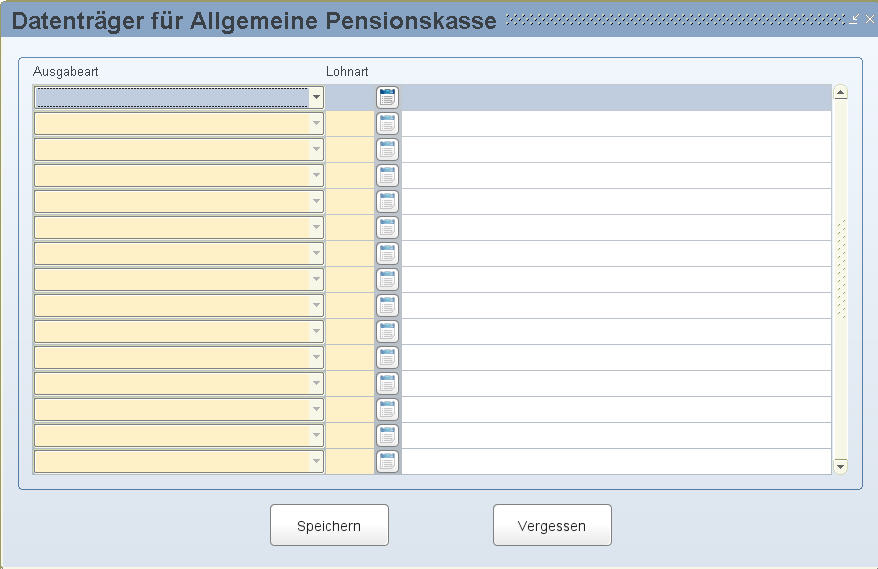Open the Ausgabeart dropdown in the last row
The height and width of the screenshot is (569, 878).
pos(316,461)
